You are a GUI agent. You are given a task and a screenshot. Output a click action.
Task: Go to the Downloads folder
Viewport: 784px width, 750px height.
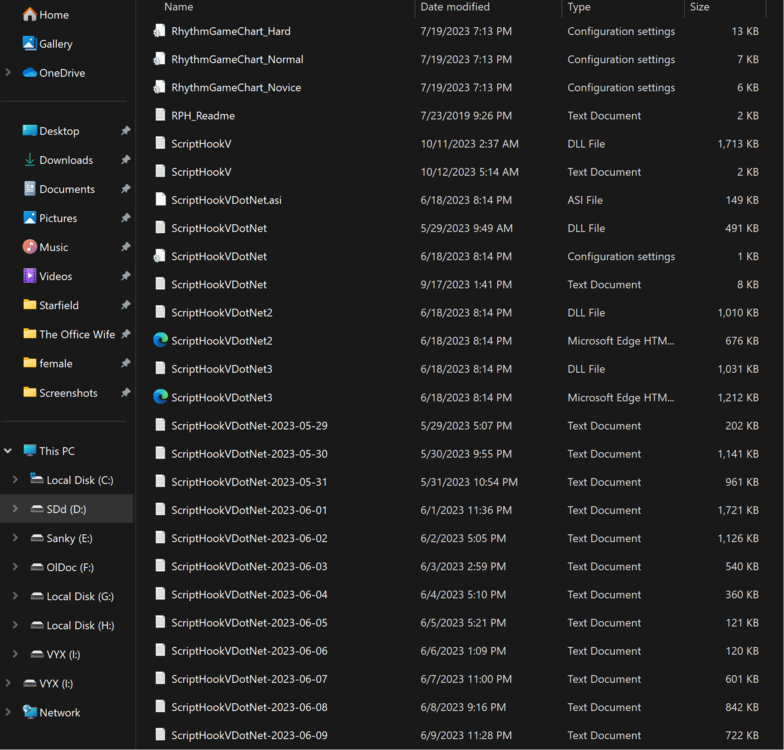click(x=58, y=160)
